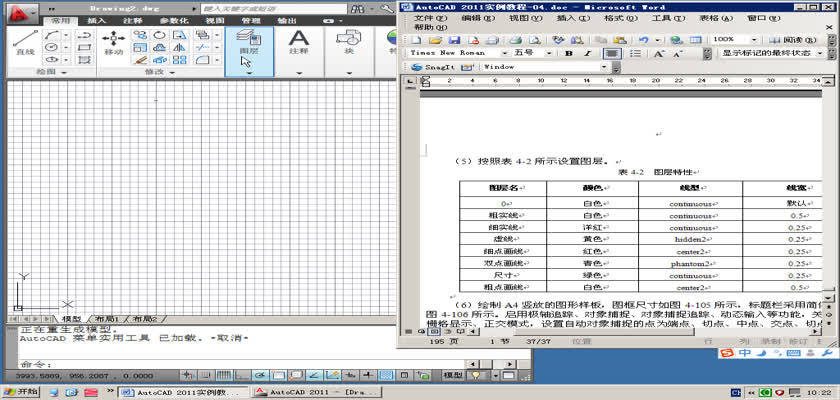Image resolution: width=840 pixels, height=400 pixels.
Task: Click Open folder icon in Word toolbar
Action: click(436, 40)
